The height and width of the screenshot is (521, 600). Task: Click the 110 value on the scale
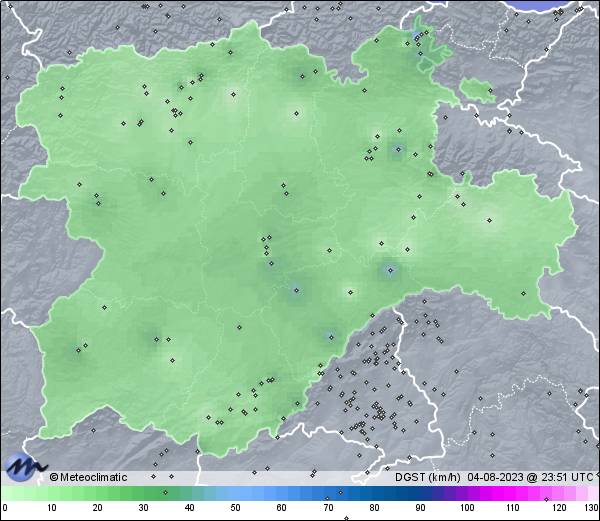click(x=513, y=508)
